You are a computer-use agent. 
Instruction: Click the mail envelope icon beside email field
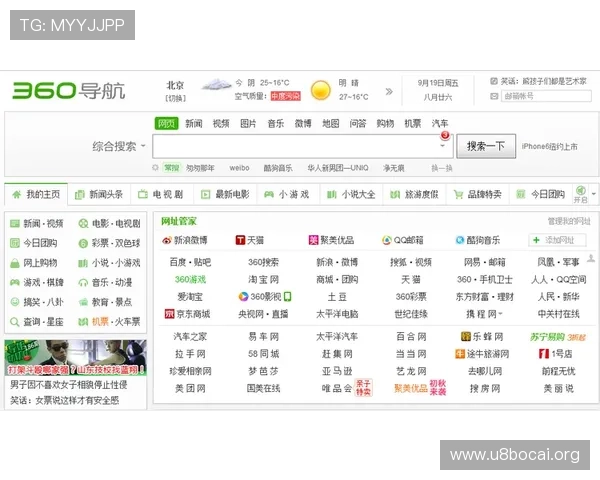coord(494,96)
